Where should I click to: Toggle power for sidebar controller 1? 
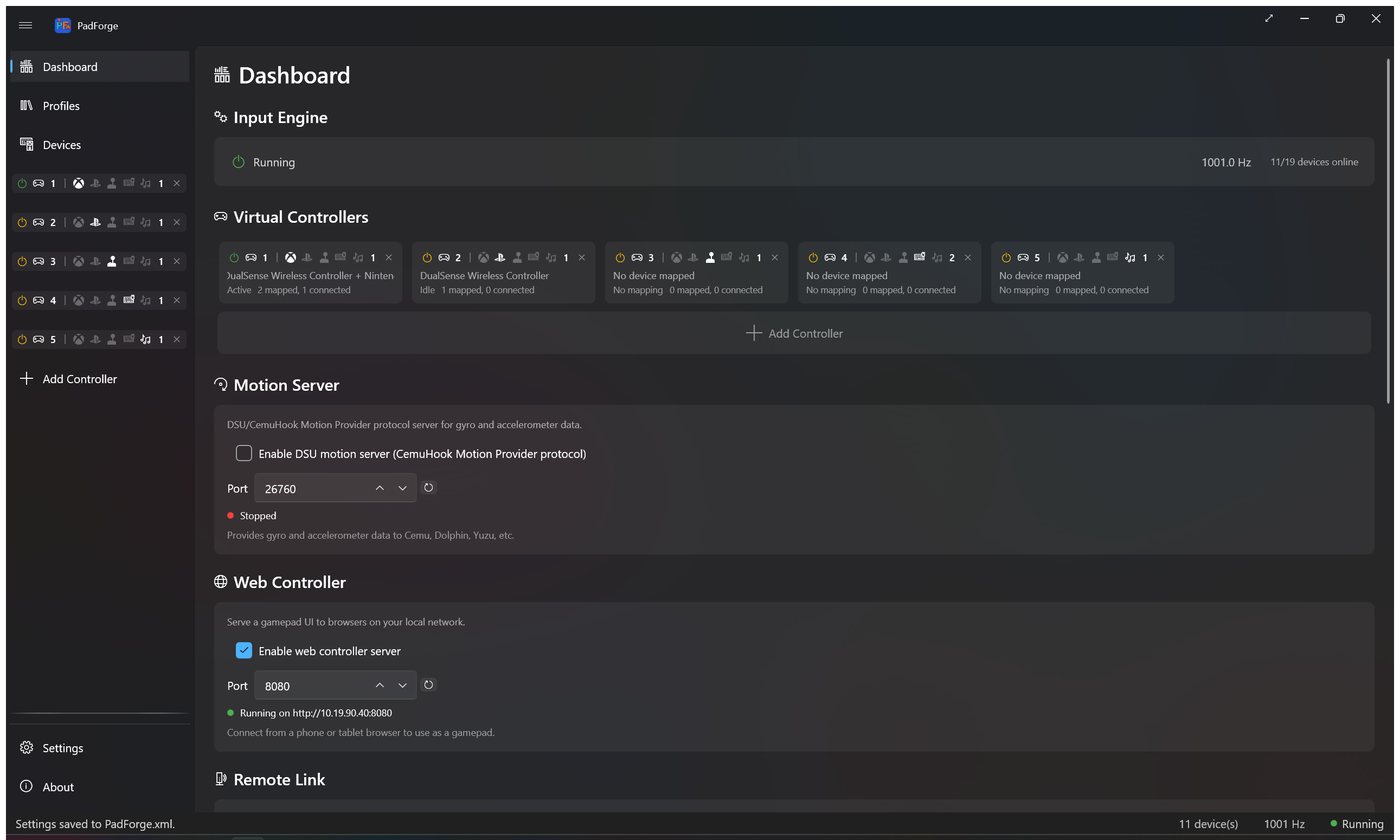22,183
